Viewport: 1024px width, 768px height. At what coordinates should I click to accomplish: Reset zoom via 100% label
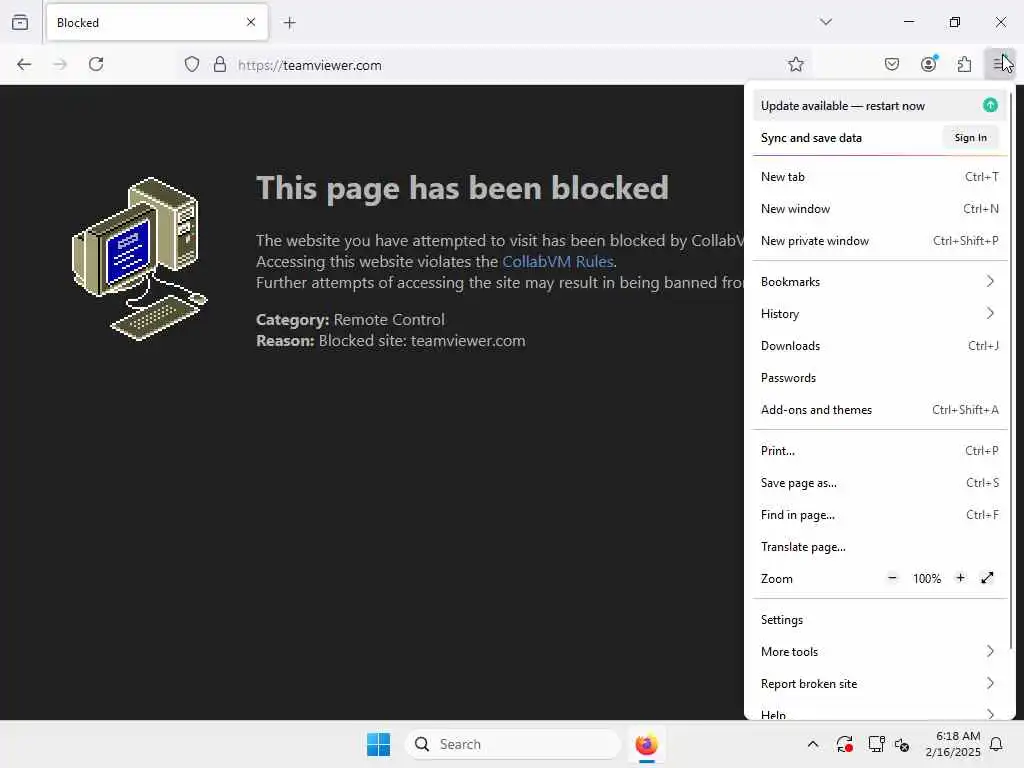(927, 579)
